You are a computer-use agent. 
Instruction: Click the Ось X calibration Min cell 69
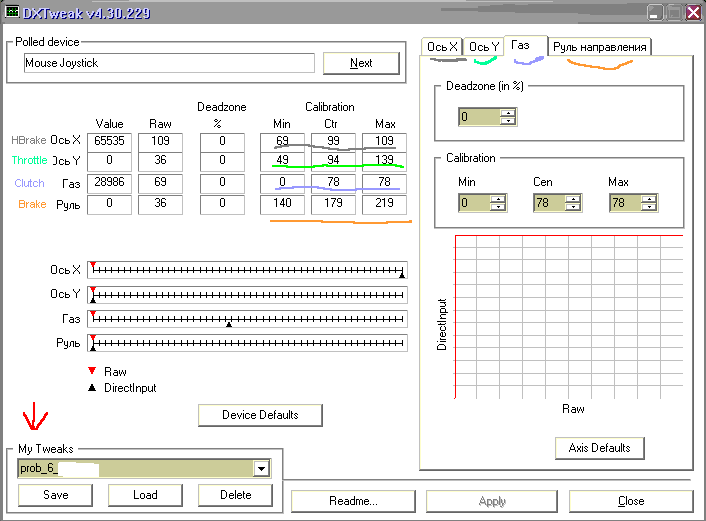(282, 141)
